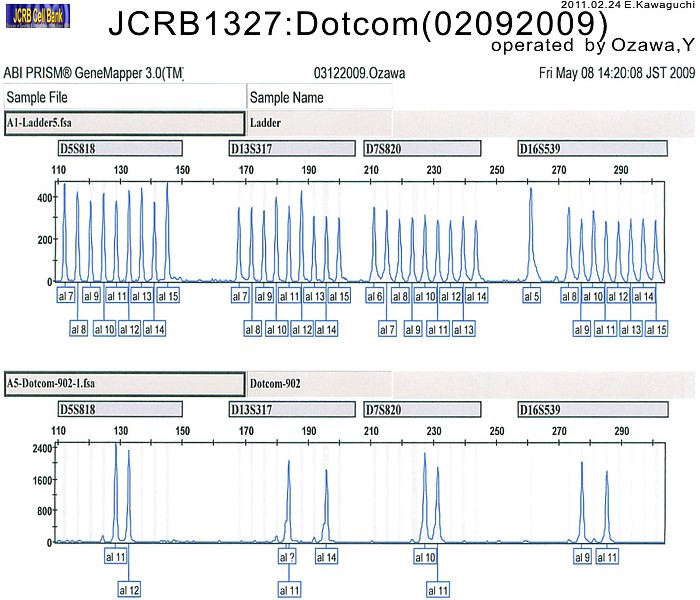Select the 'al 14' label under Ladder D7S820
Screen dimensions: 700x600
[476, 296]
